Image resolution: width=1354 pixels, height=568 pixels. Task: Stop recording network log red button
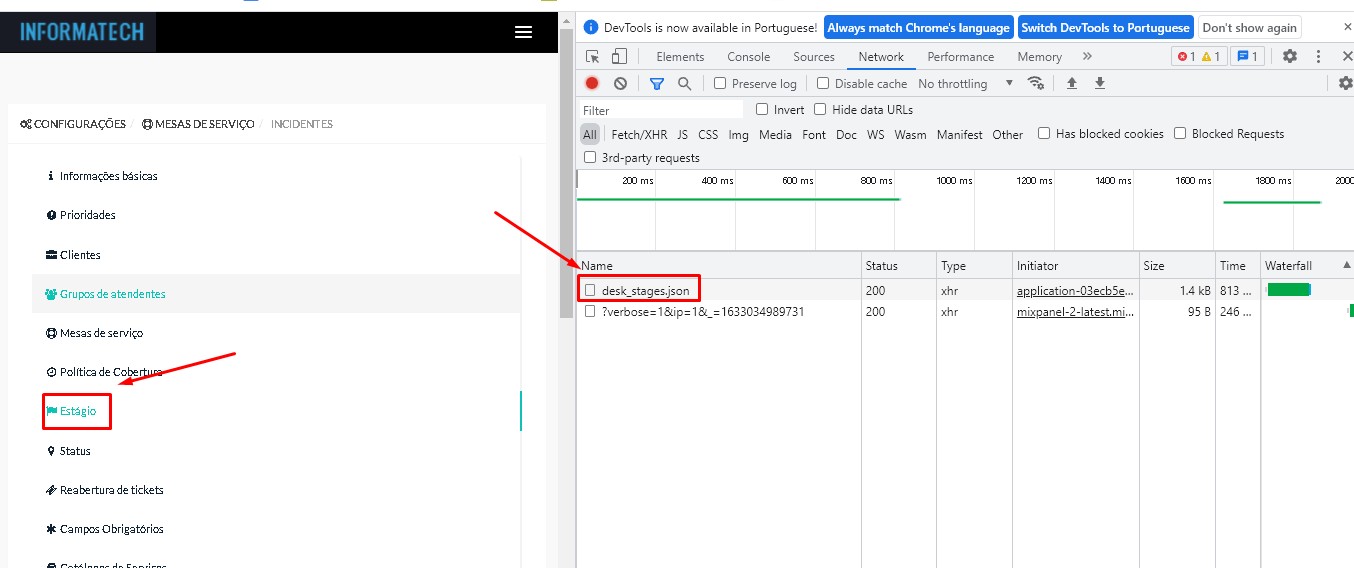click(x=592, y=84)
